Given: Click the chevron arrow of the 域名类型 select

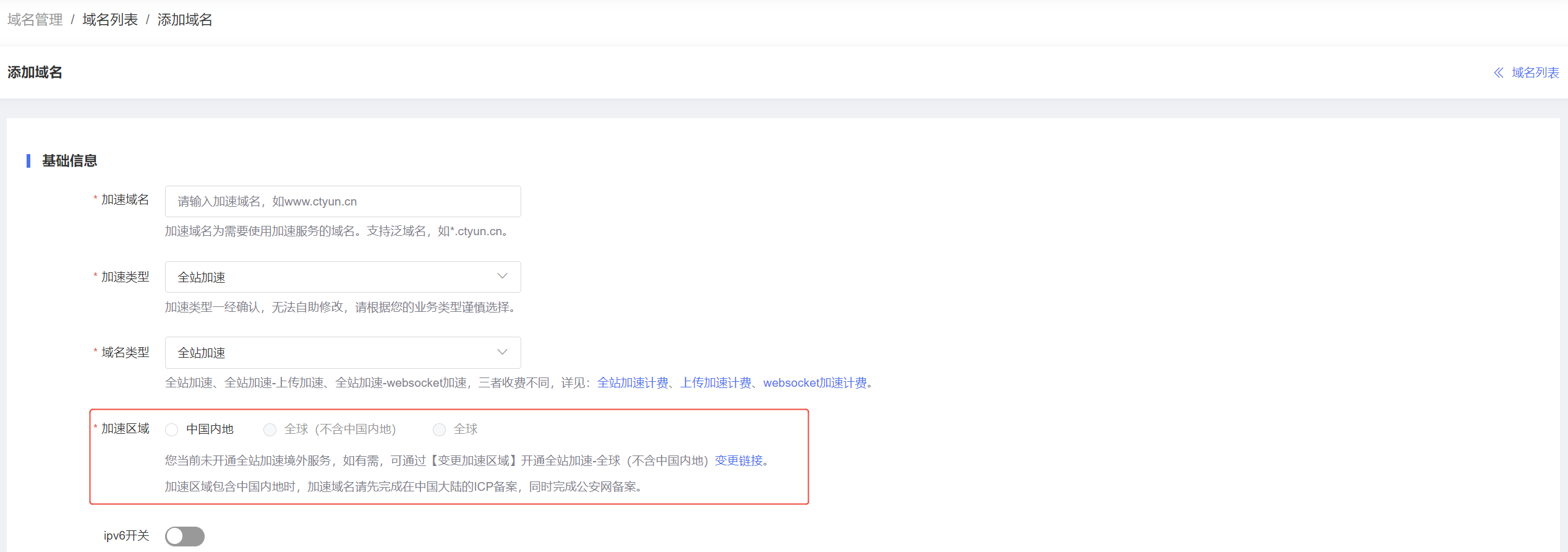Looking at the screenshot, I should point(502,351).
